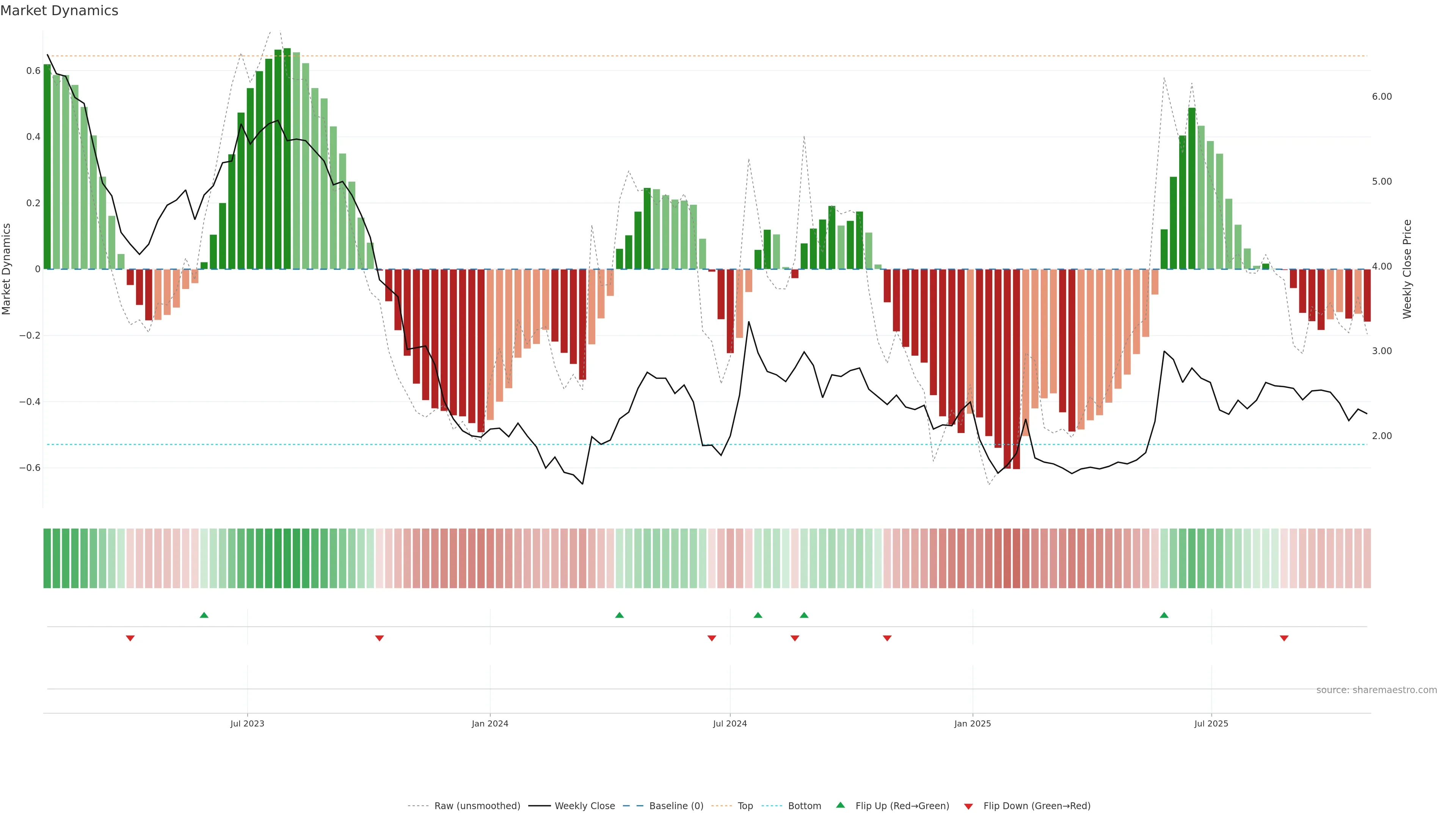Click the last green flip-up triangle before Jul 2025
Viewport: 1456px width, 819px height.
pos(1164,615)
